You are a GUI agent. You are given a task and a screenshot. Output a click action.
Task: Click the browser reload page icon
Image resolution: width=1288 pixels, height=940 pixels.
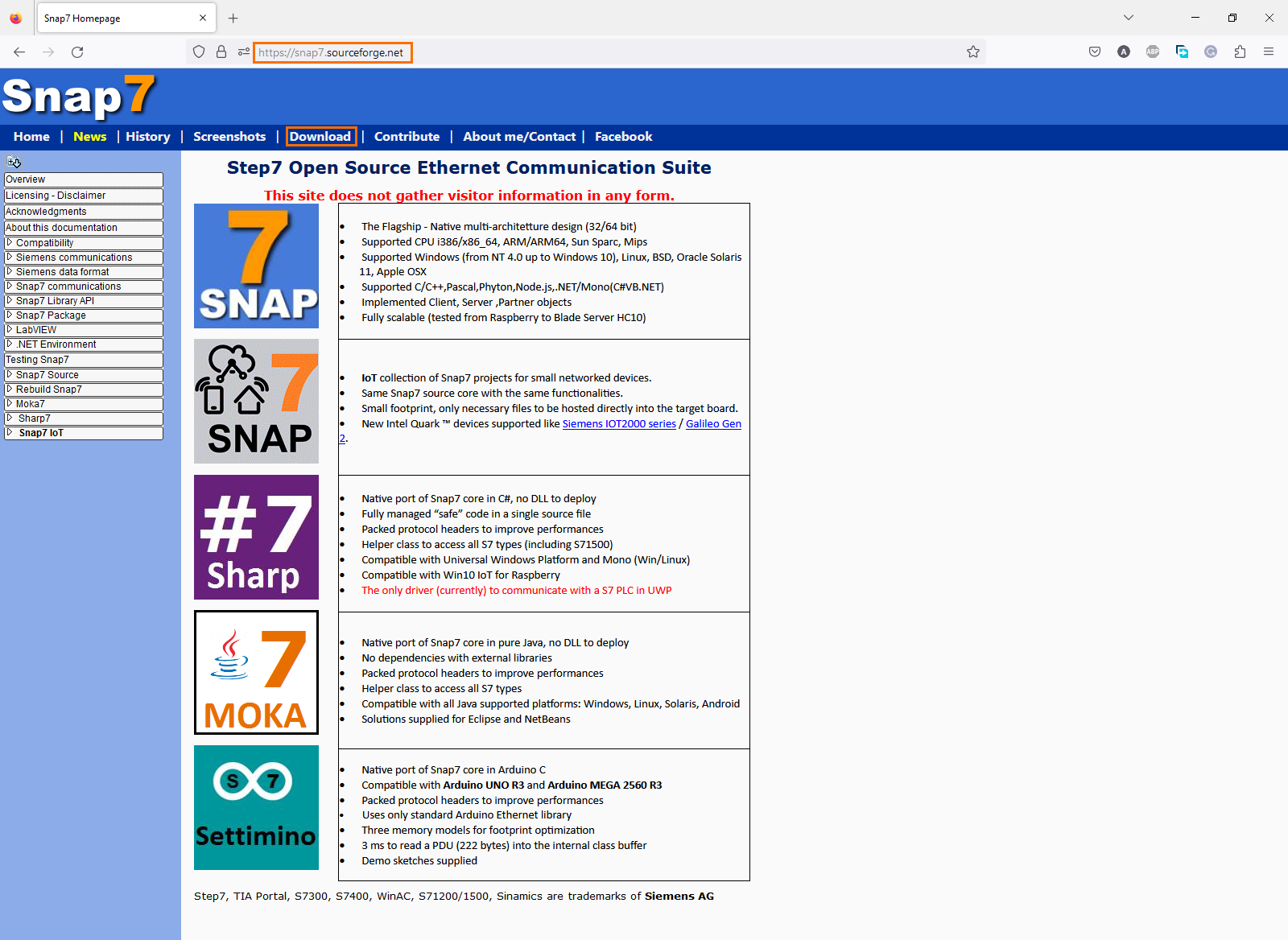(77, 52)
